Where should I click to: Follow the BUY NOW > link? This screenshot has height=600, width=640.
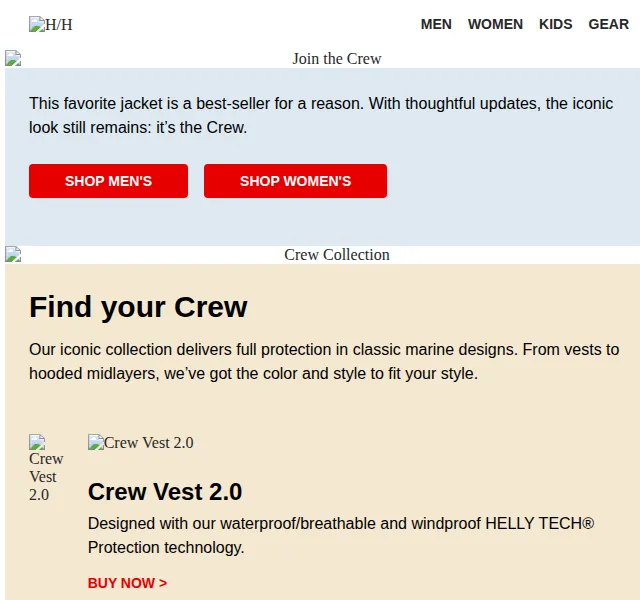pyautogui.click(x=127, y=583)
